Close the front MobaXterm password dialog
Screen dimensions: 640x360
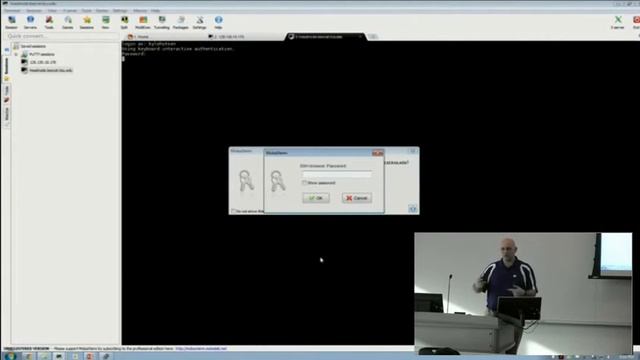378,153
